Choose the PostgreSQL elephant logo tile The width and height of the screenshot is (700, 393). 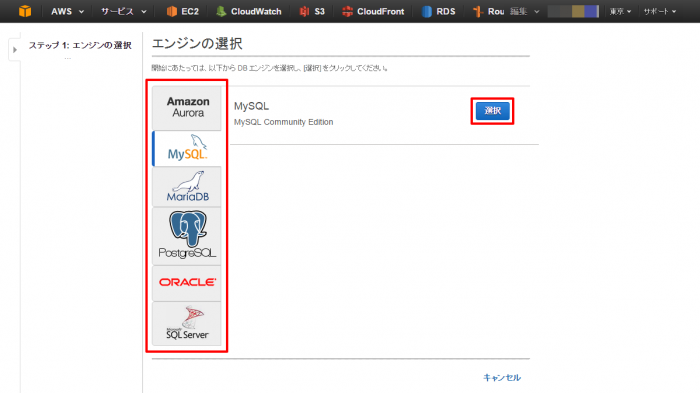187,236
